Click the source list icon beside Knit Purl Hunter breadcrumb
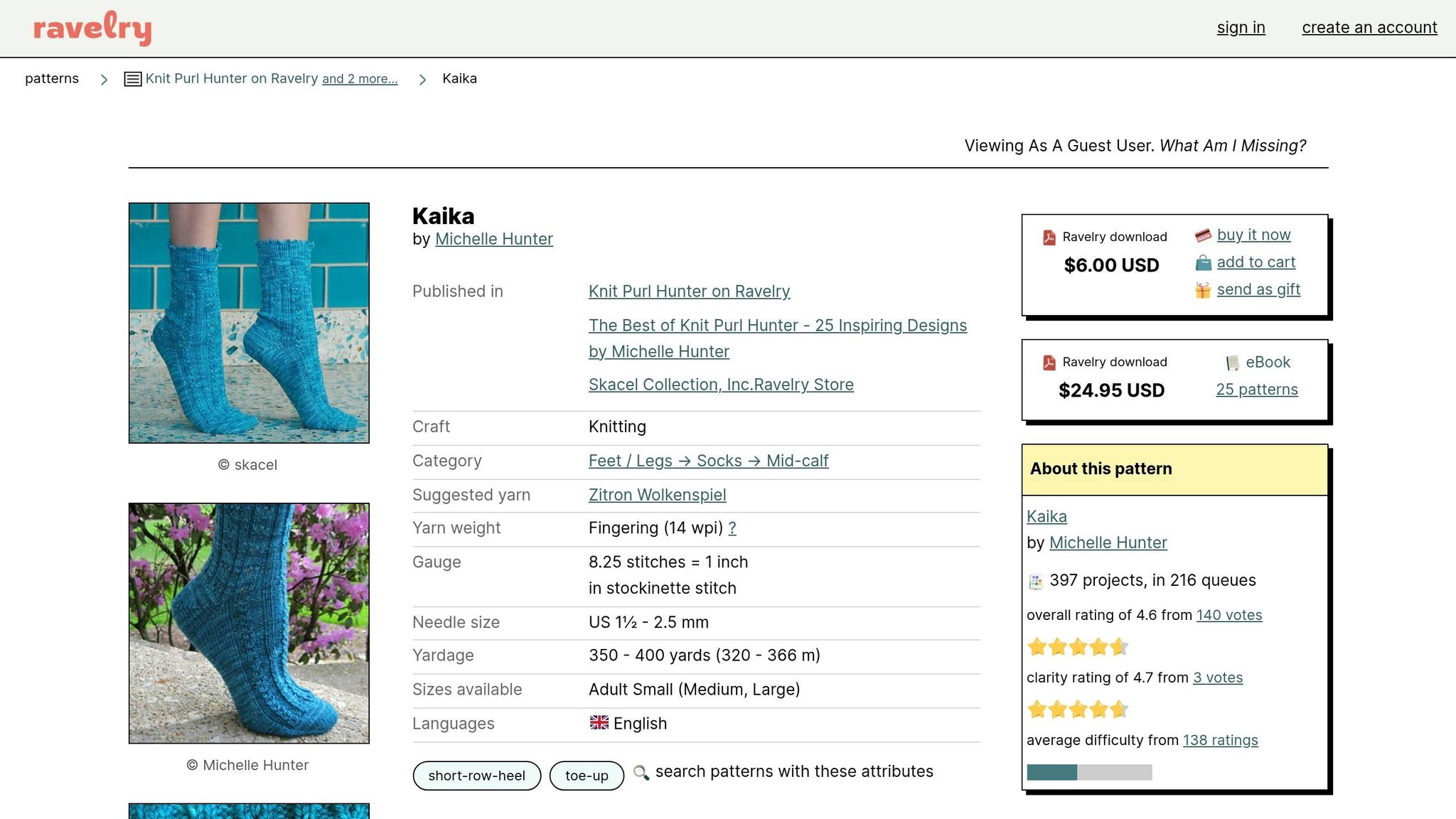1456x819 pixels. 133,79
